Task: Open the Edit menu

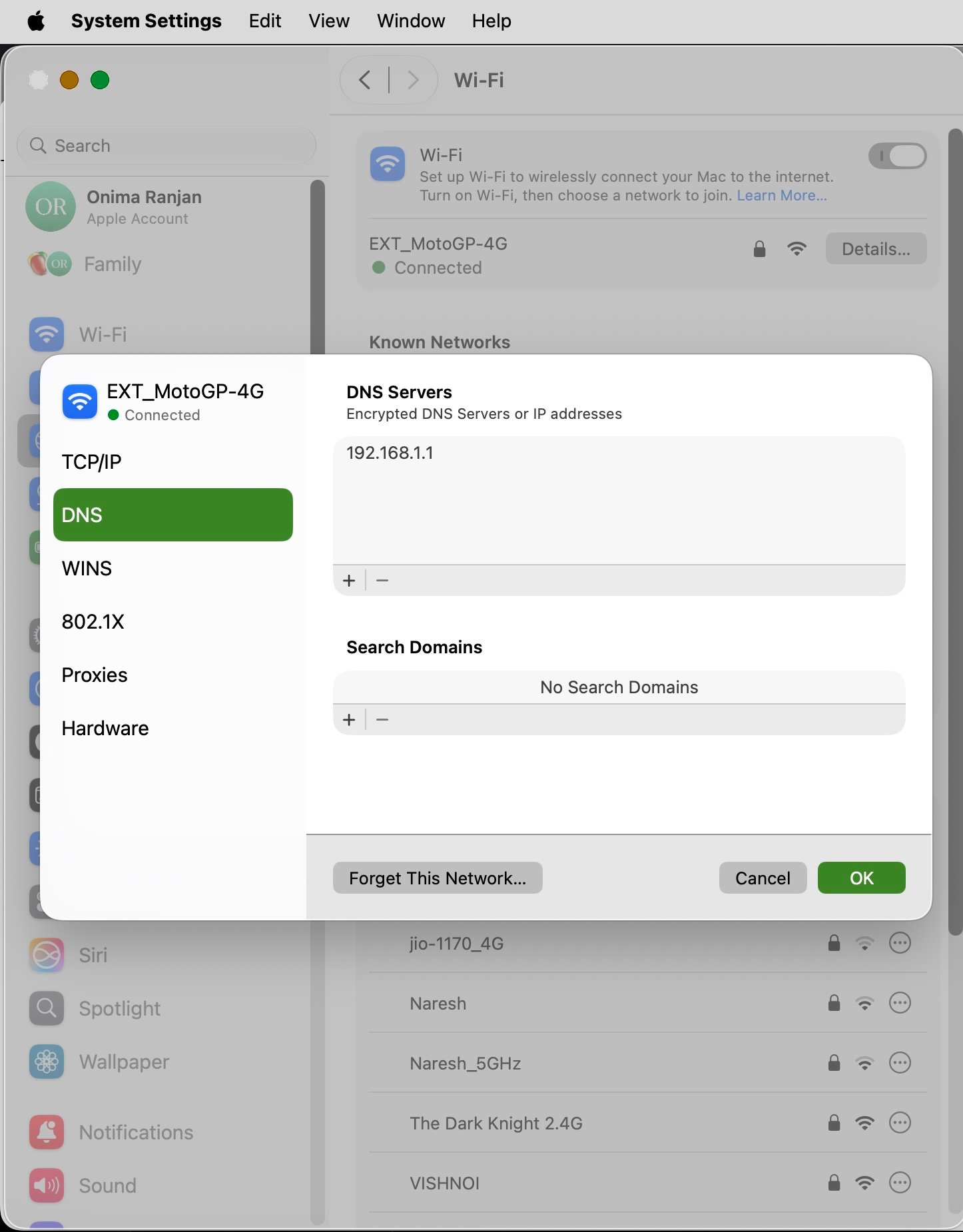Action: tap(265, 21)
